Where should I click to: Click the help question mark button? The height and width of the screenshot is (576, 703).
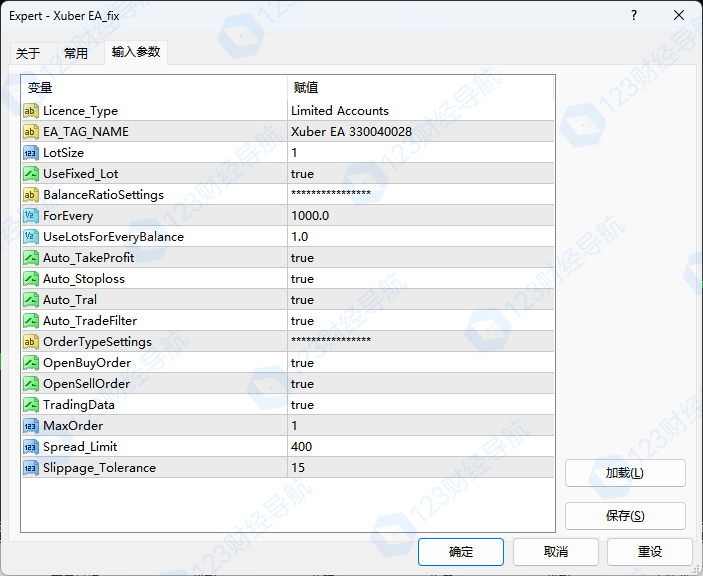coord(634,16)
